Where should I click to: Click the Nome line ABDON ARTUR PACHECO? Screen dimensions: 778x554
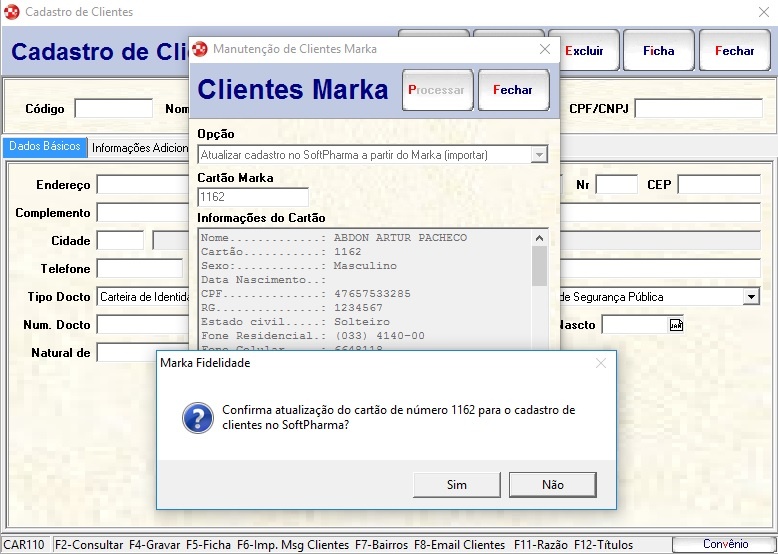point(334,238)
